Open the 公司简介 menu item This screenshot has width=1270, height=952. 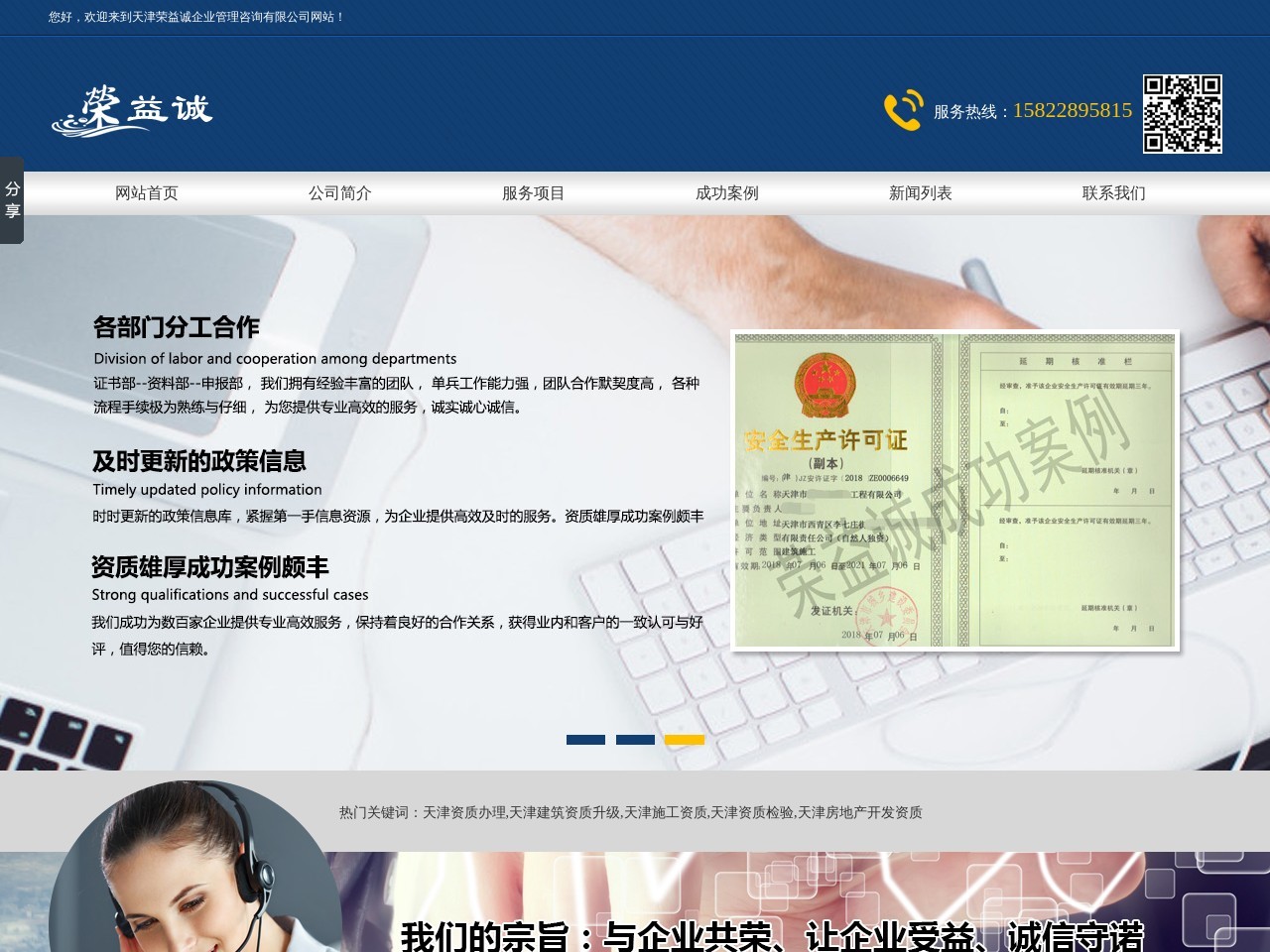[338, 193]
